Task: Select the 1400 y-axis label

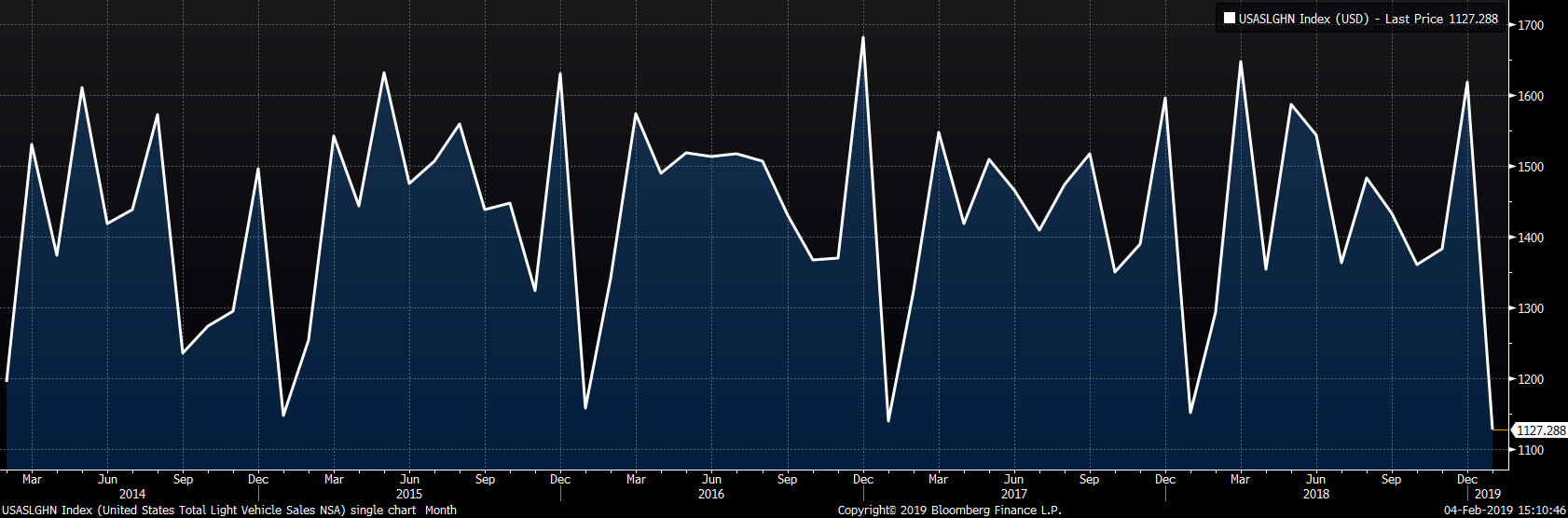Action: click(1532, 238)
